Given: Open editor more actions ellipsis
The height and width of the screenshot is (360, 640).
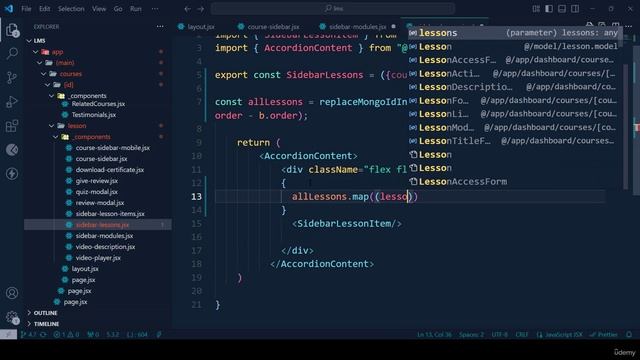Looking at the screenshot, I should point(628,27).
